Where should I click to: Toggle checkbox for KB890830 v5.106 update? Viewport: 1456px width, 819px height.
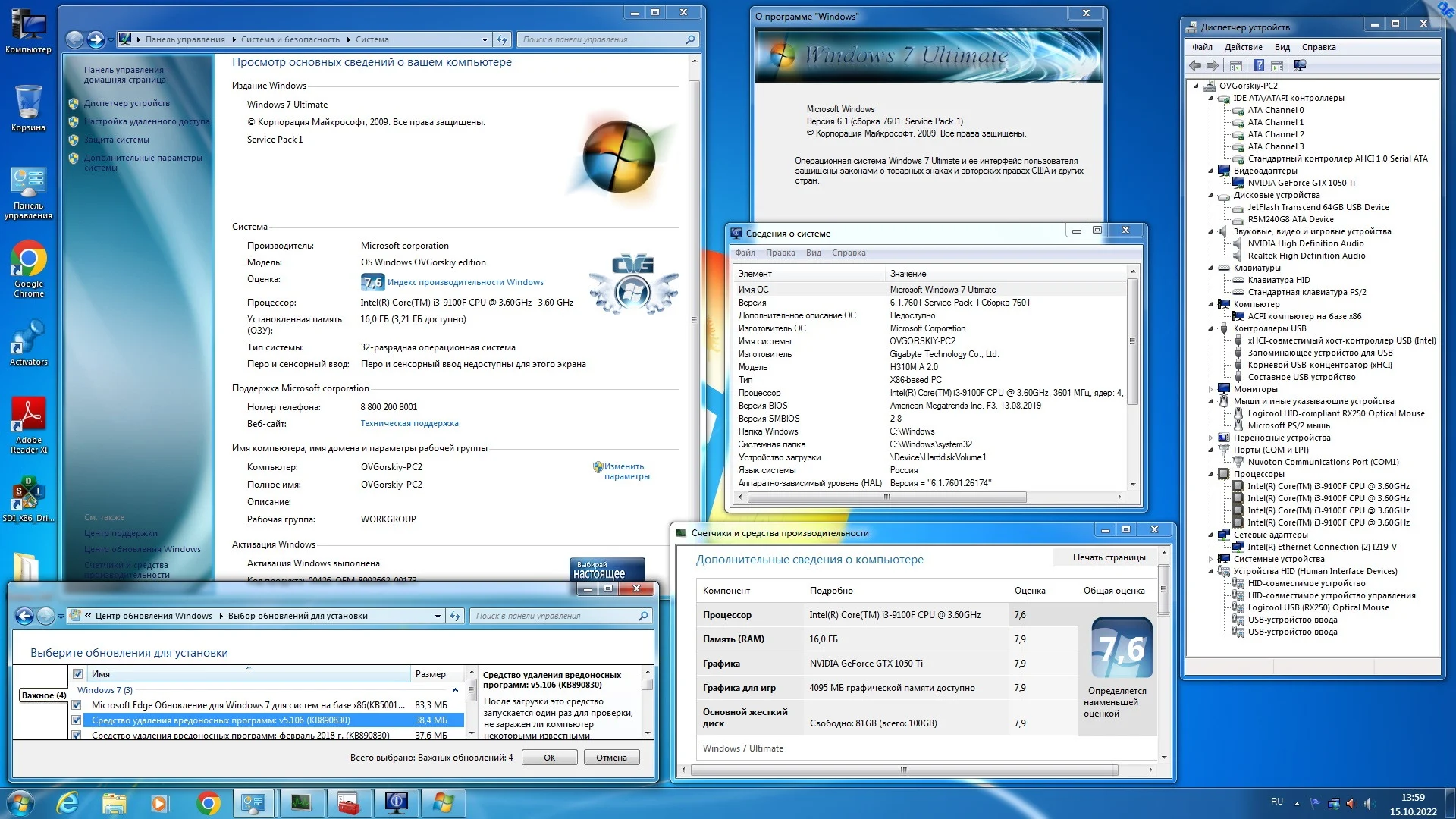[x=77, y=720]
